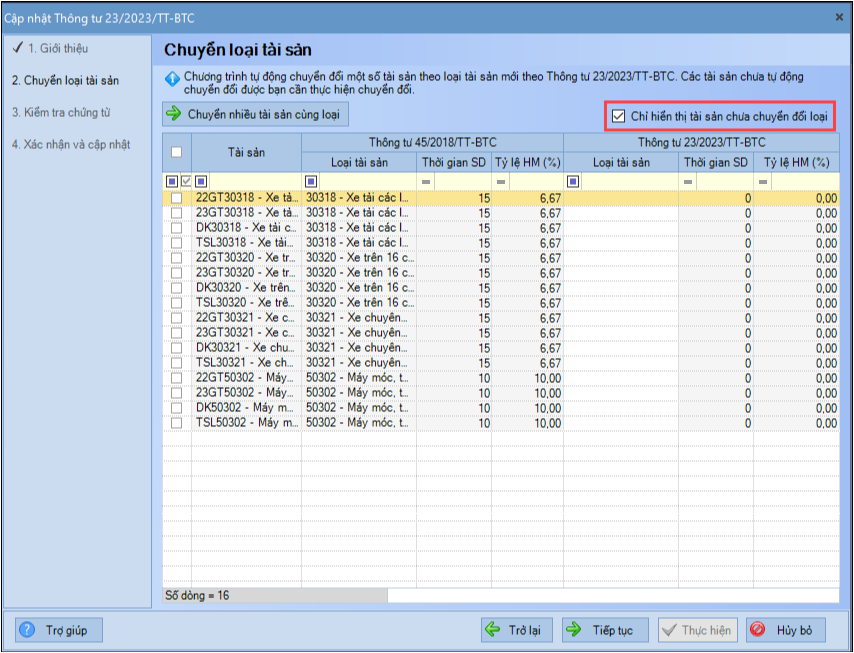Click the Thông tư 45 Thời gian SD filter field

tap(462, 181)
